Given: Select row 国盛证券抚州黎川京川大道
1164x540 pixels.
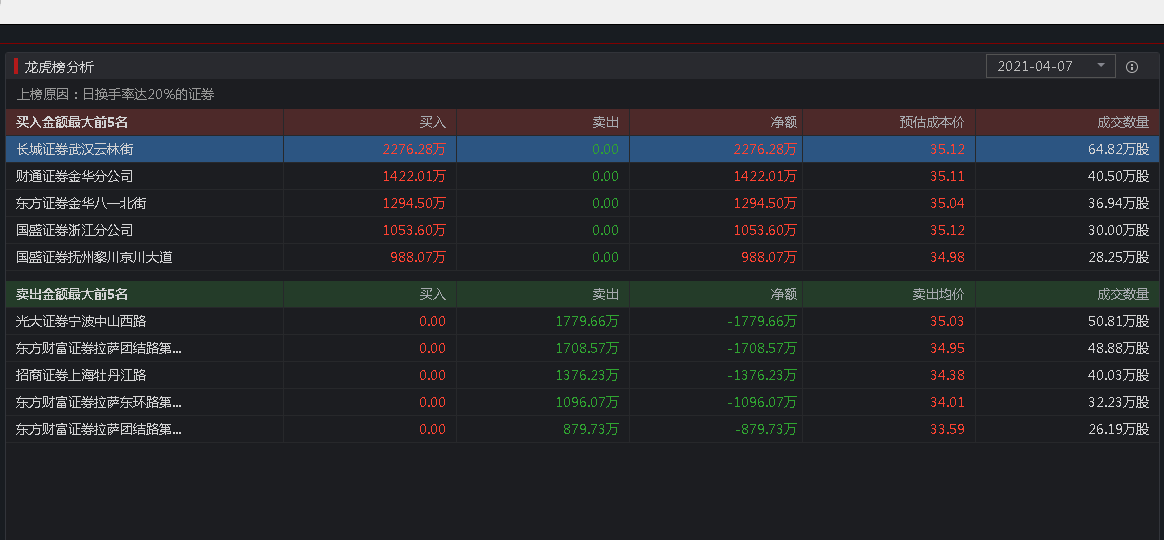Looking at the screenshot, I should (582, 257).
